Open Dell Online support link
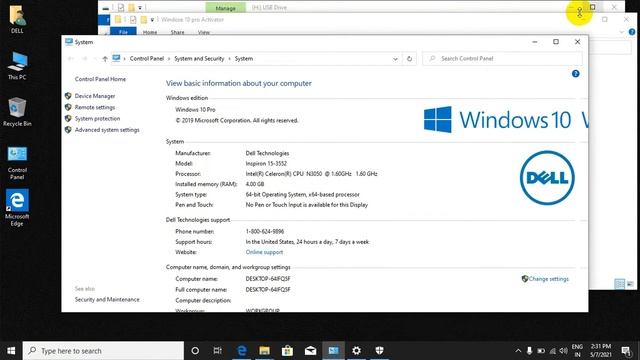Image resolution: width=640 pixels, height=360 pixels. (264, 252)
